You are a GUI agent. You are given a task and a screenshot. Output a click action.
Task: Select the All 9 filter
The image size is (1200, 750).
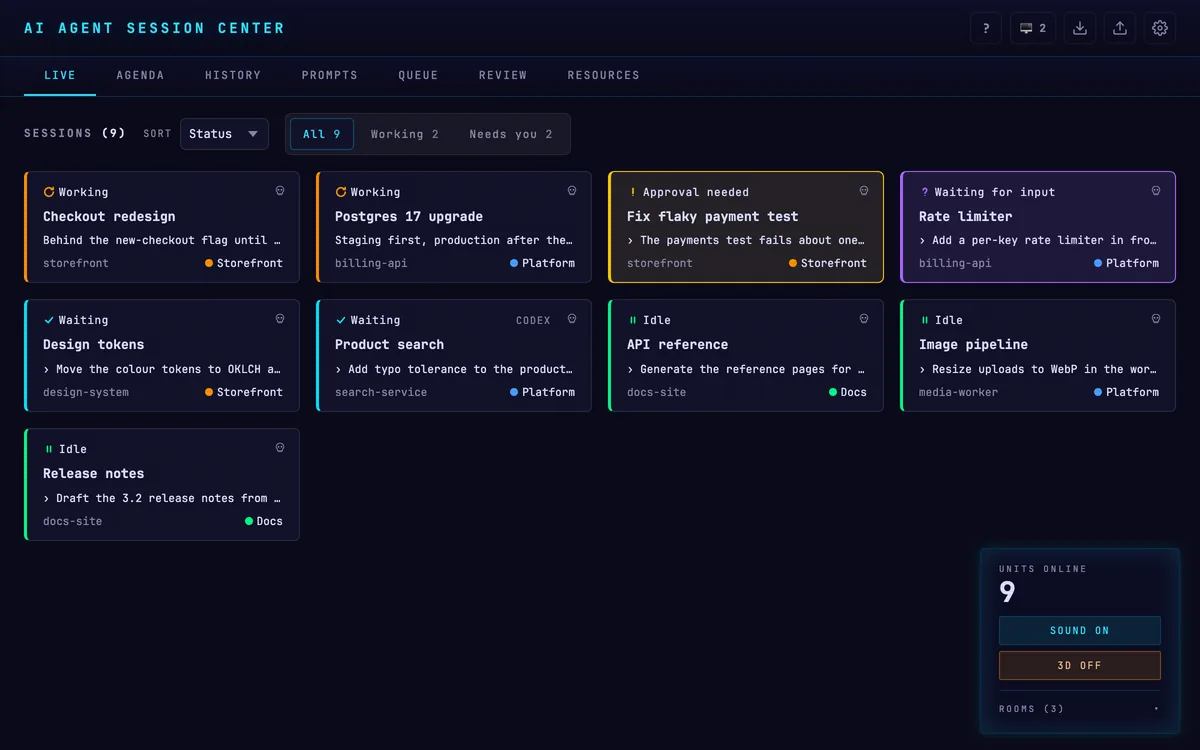322,134
